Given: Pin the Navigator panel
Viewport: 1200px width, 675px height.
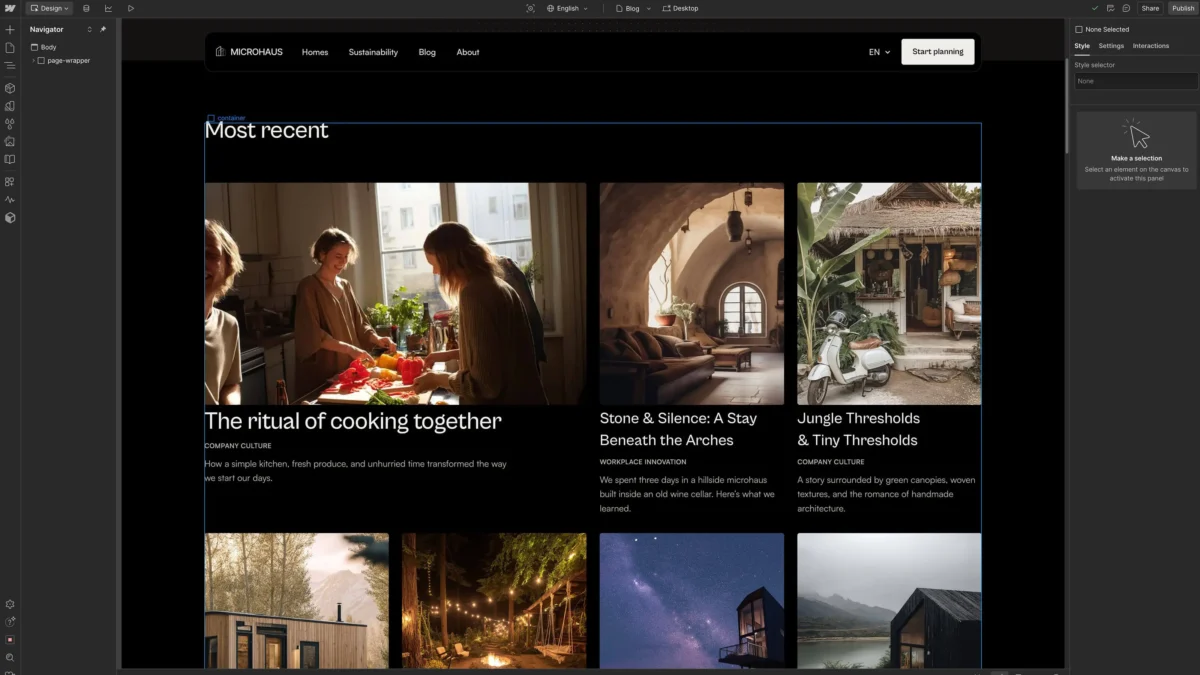Looking at the screenshot, I should click(x=102, y=29).
